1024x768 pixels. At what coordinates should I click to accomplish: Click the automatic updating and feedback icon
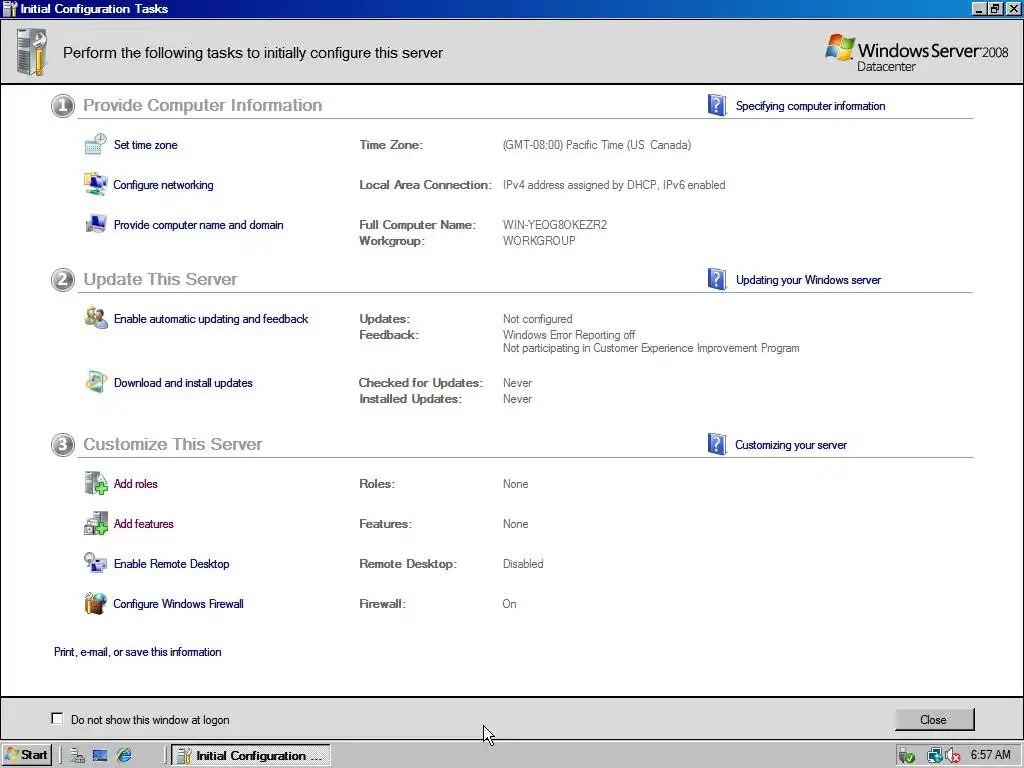[96, 318]
